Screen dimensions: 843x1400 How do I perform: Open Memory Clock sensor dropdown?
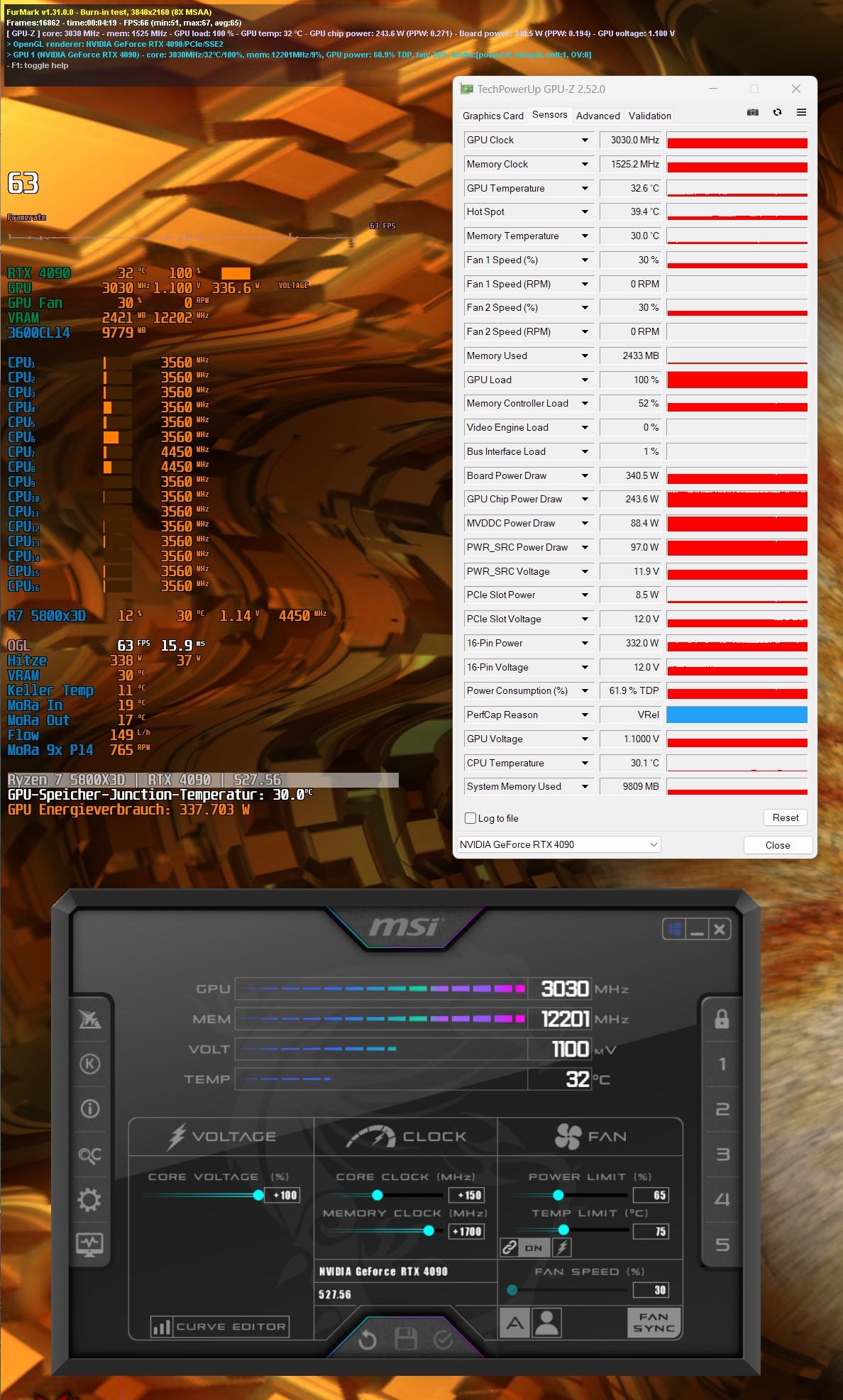(x=585, y=165)
